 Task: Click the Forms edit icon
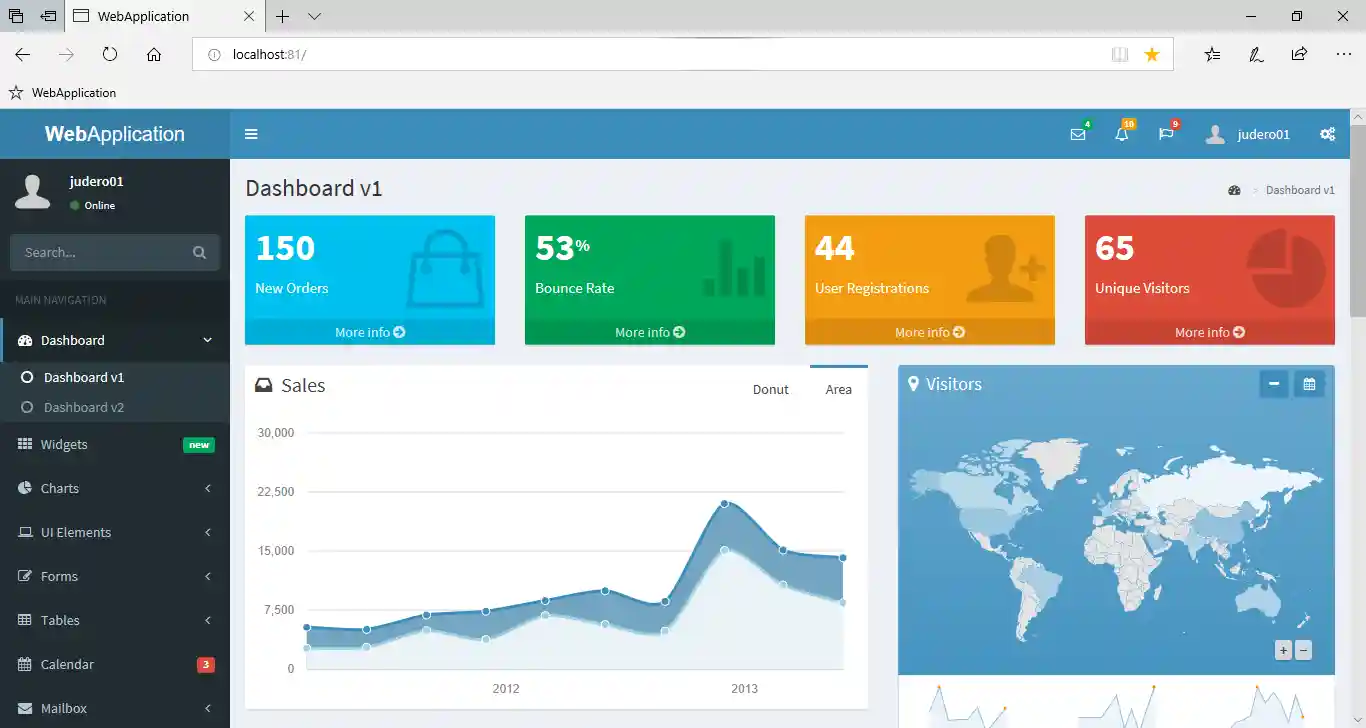click(25, 576)
